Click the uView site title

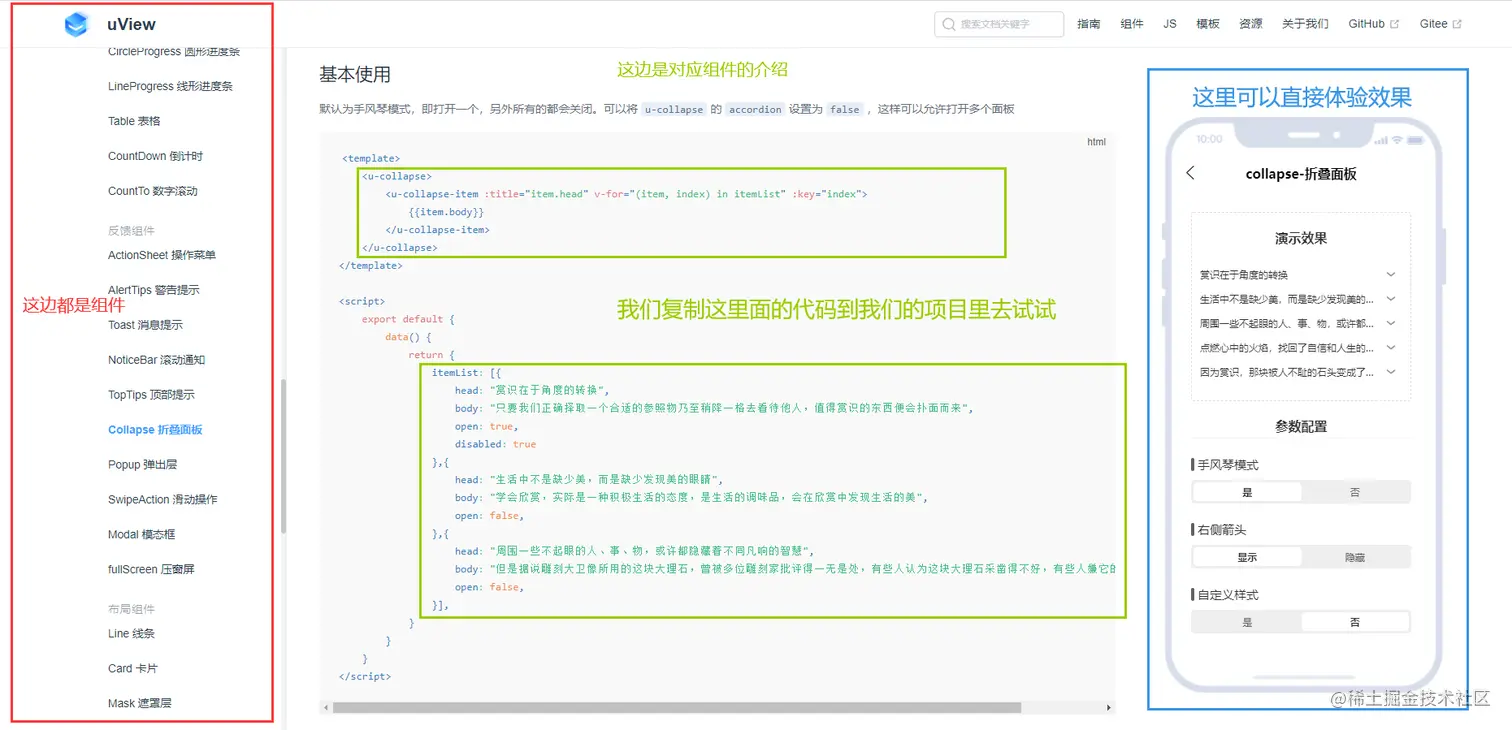(131, 24)
